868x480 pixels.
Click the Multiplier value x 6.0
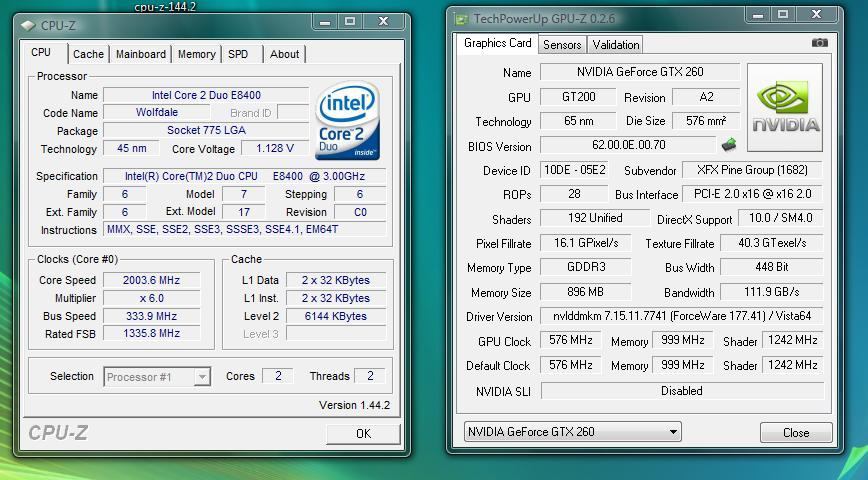(x=151, y=298)
